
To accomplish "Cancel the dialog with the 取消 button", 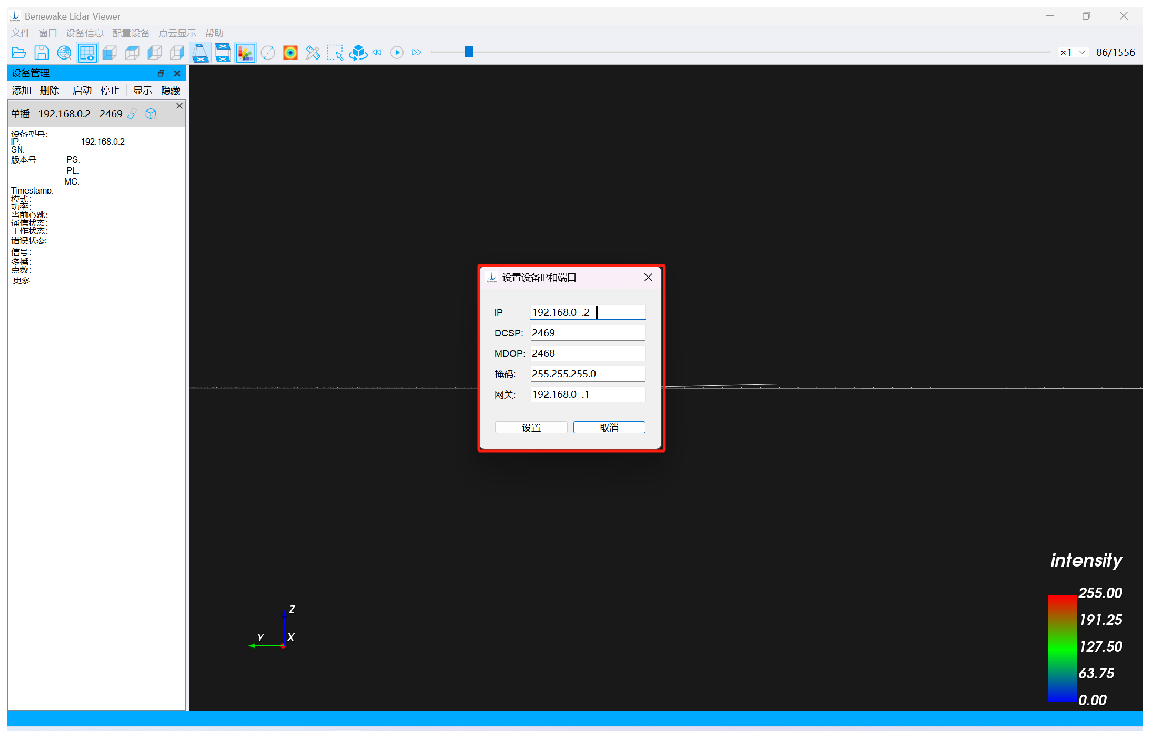I will click(x=609, y=428).
